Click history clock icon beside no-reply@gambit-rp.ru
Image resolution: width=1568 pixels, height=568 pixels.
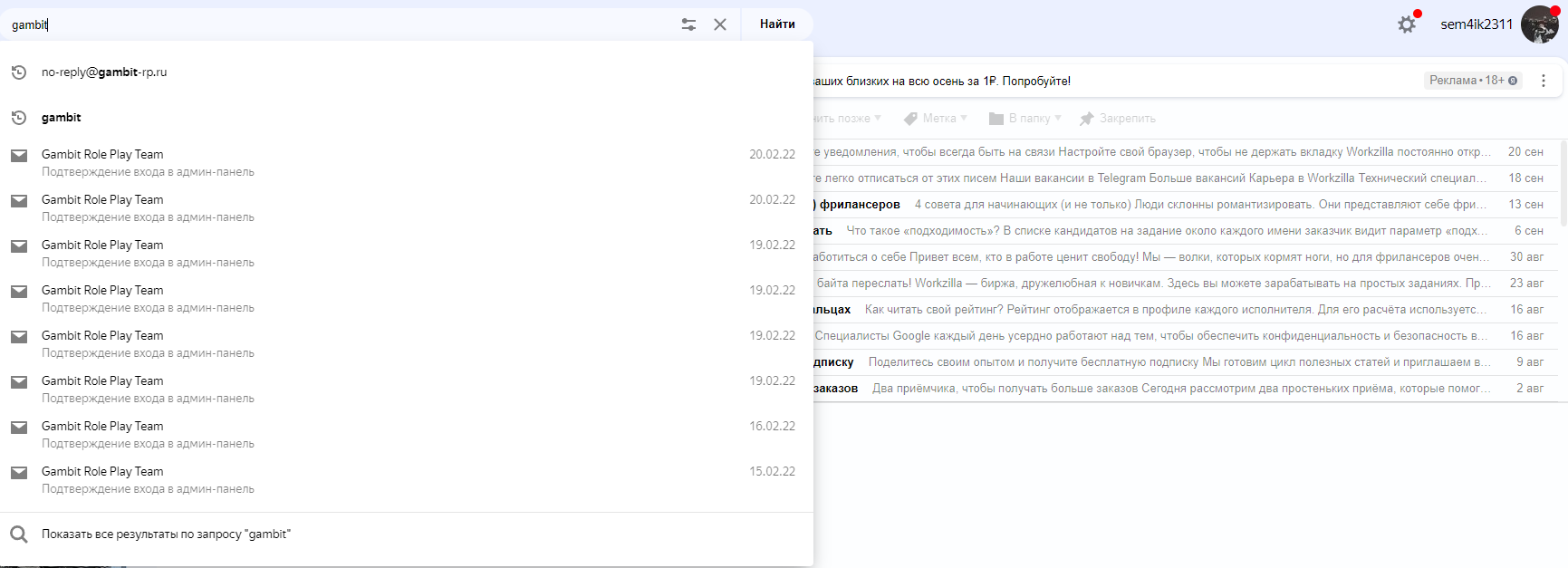[x=19, y=72]
